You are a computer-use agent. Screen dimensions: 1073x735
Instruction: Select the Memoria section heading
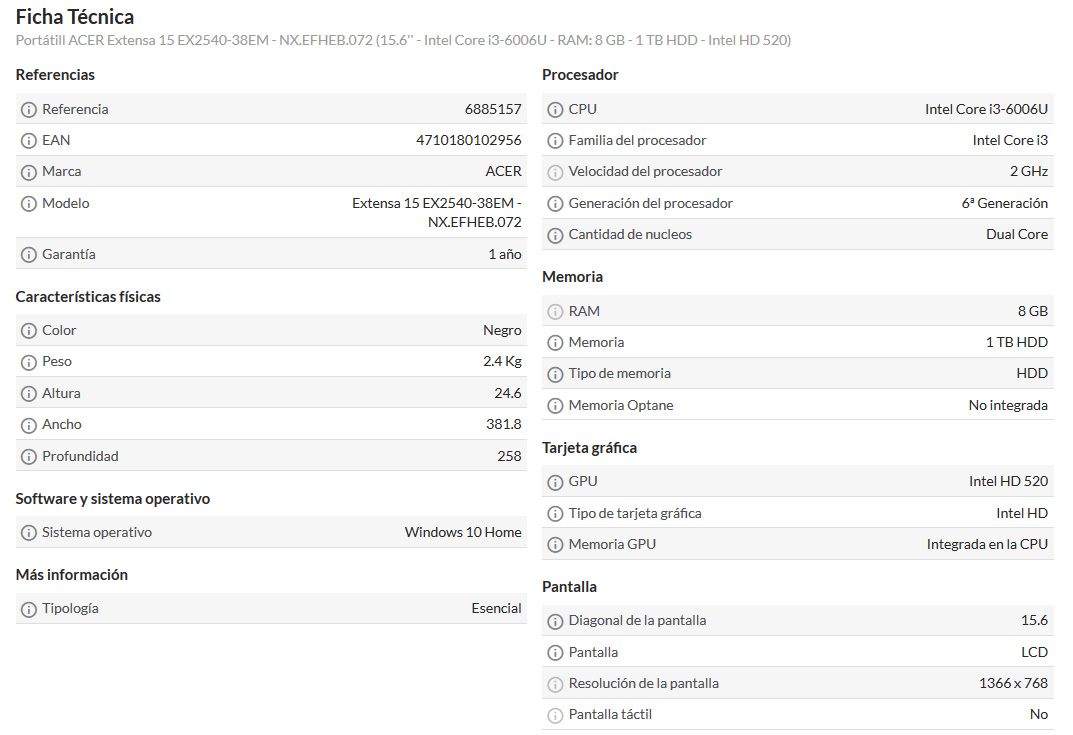[573, 276]
